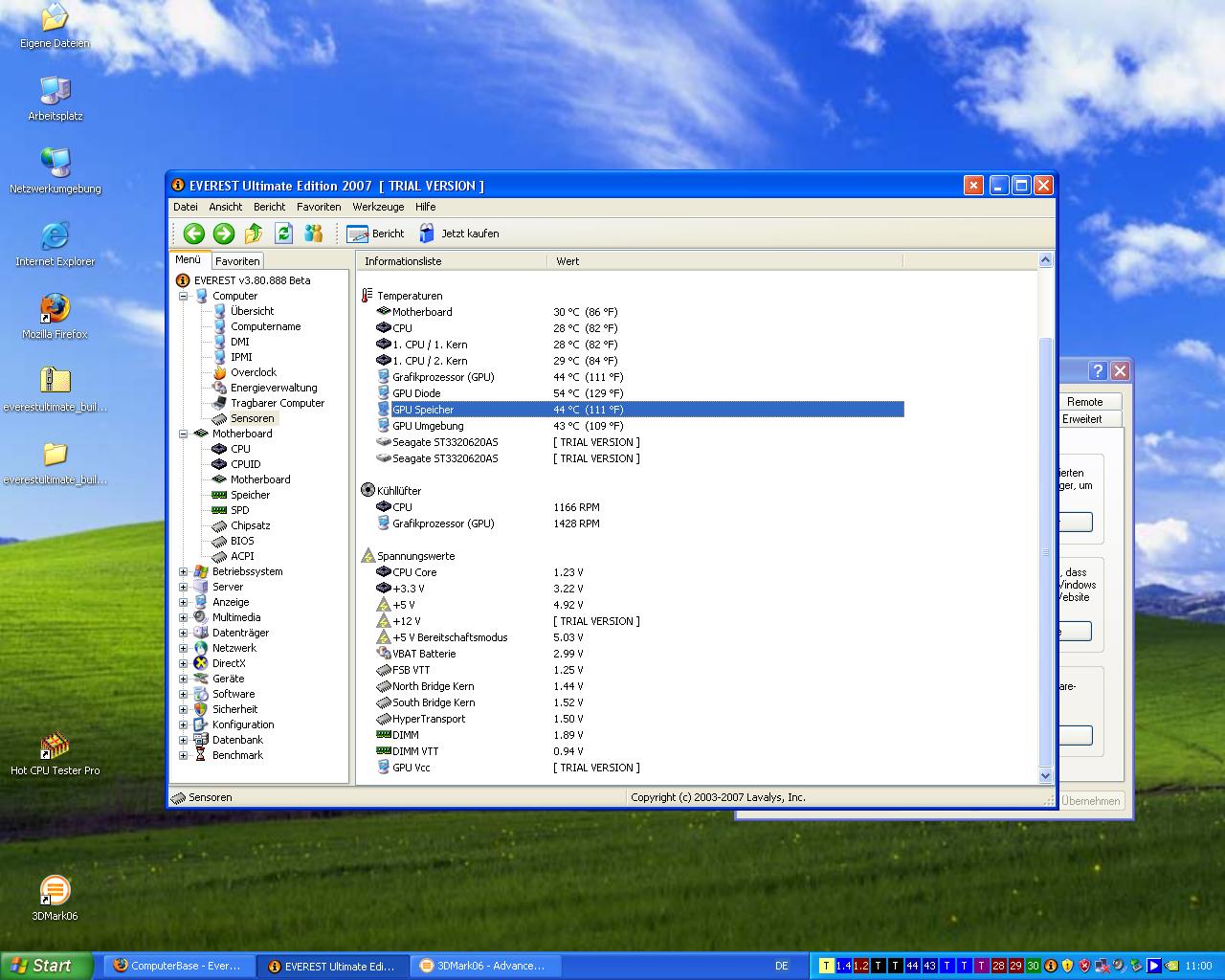Click the DE language indicator in the taskbar
Viewport: 1225px width, 980px height.
(x=782, y=966)
